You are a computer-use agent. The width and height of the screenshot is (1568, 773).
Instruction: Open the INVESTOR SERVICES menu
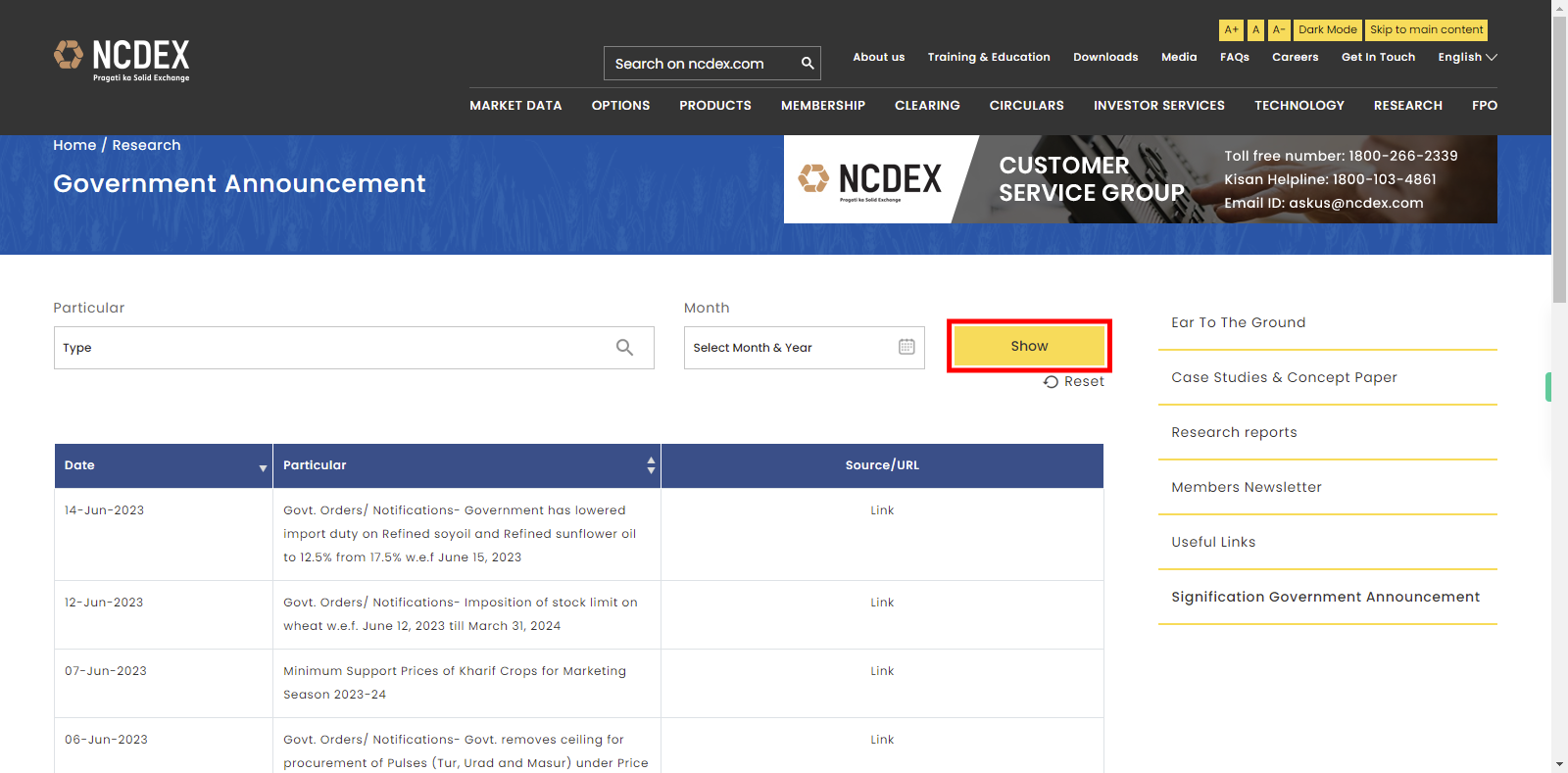coord(1159,105)
